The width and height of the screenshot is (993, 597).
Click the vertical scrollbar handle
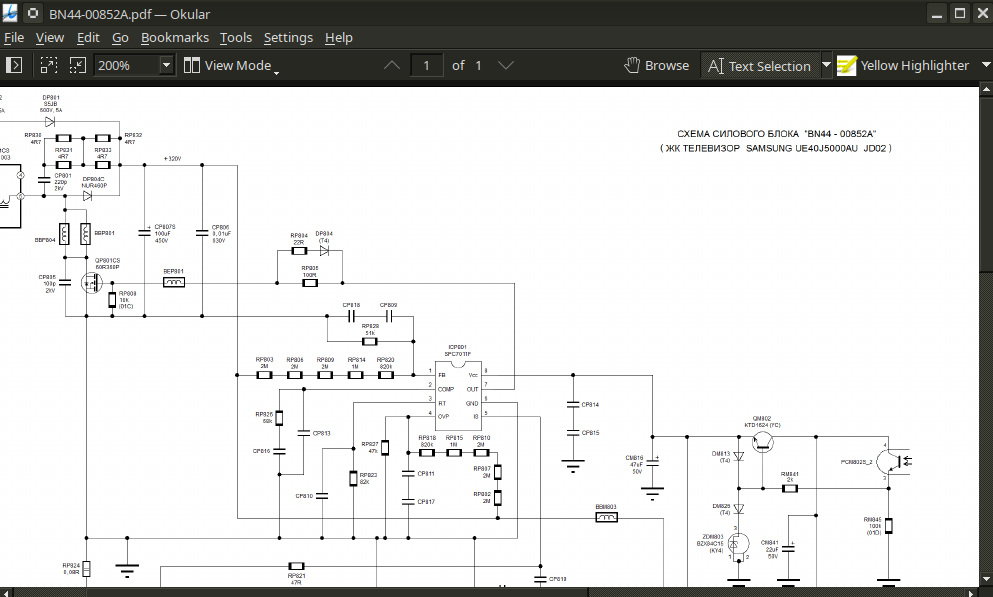tap(986, 185)
